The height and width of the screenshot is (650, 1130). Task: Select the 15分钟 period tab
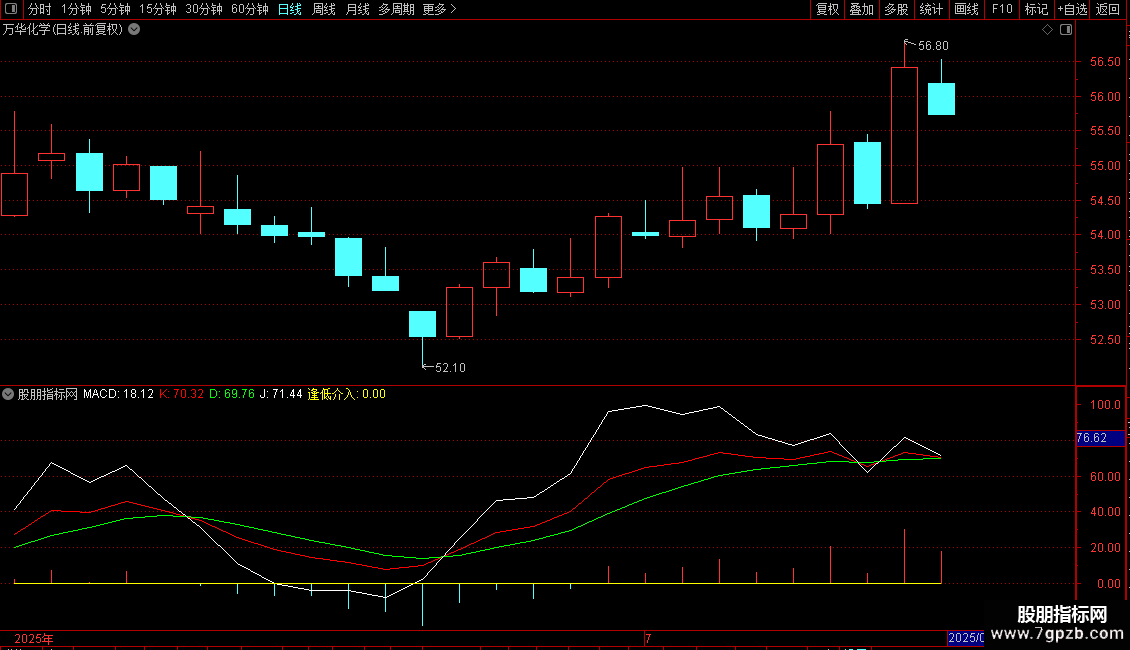click(158, 9)
